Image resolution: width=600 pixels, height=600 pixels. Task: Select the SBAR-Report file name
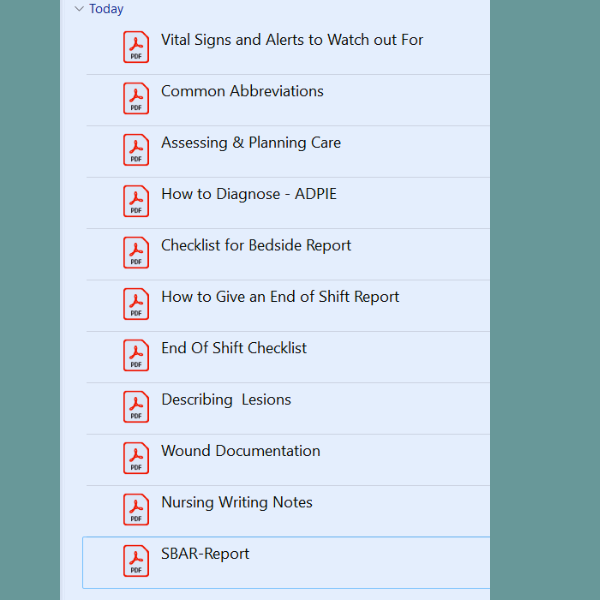[205, 554]
